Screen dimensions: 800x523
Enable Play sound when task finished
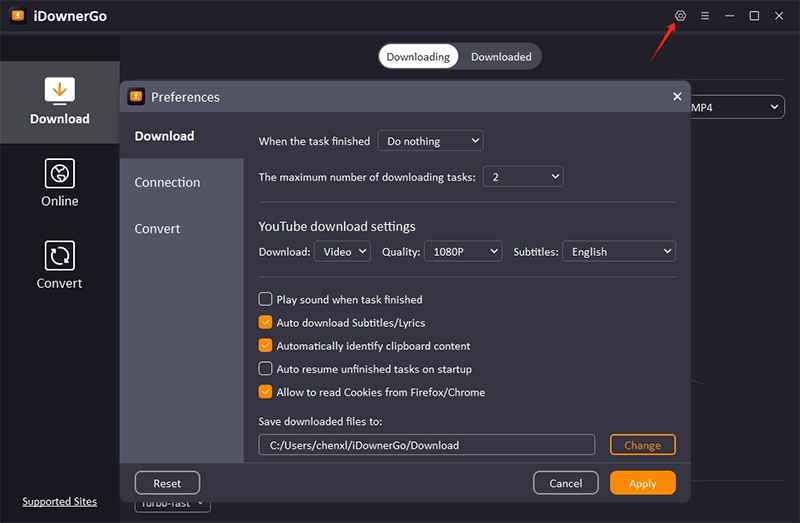[265, 299]
